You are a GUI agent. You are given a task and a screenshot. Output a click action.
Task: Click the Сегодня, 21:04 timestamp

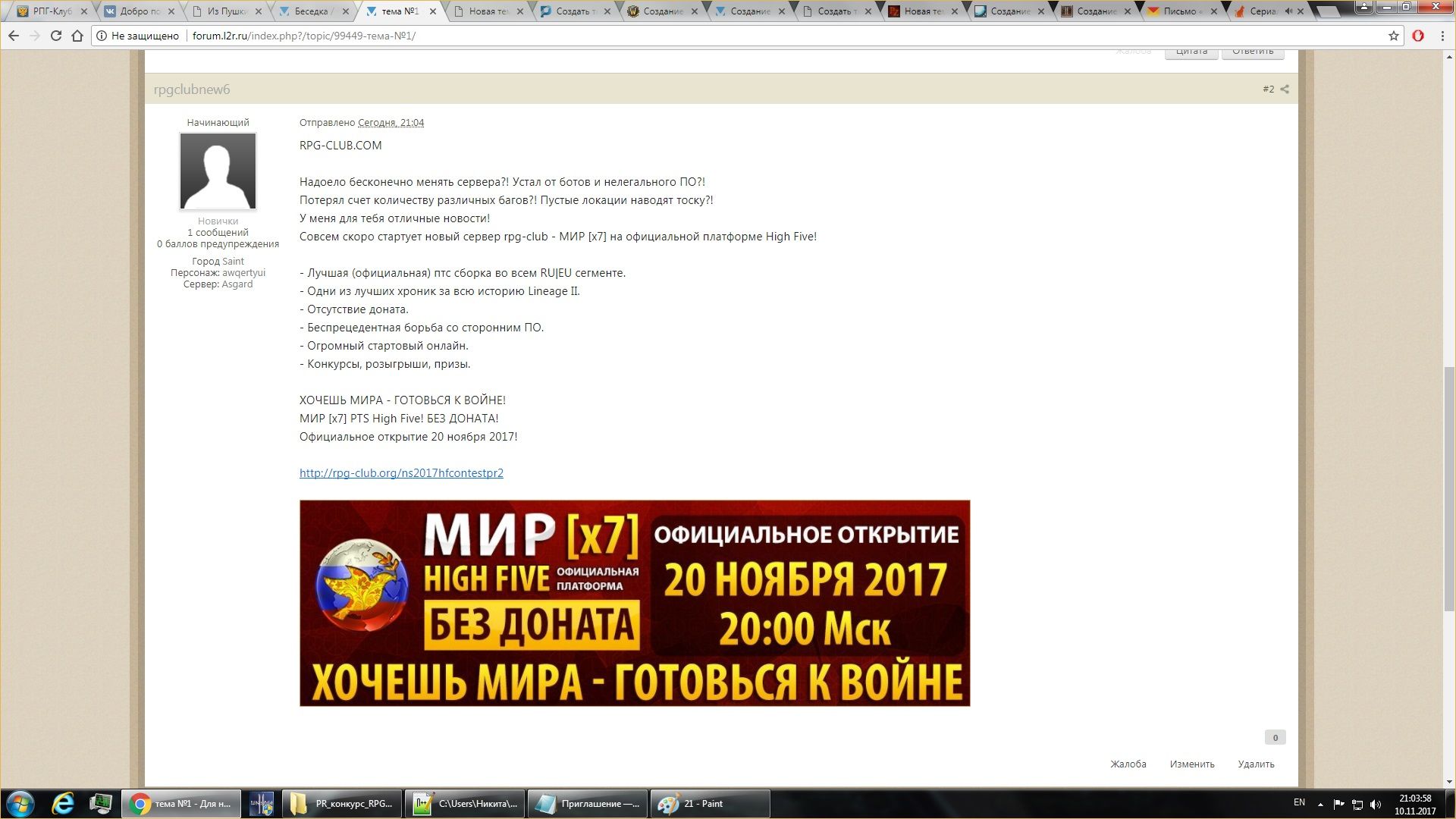(x=391, y=123)
